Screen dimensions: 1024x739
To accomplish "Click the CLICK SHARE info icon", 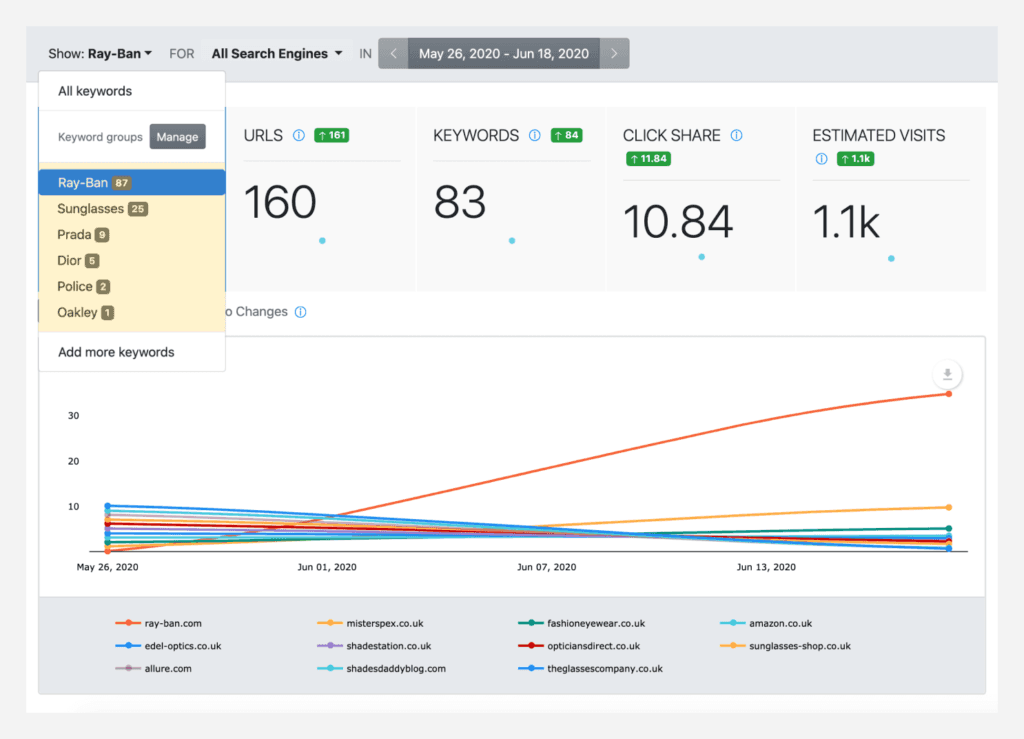I will [x=736, y=135].
